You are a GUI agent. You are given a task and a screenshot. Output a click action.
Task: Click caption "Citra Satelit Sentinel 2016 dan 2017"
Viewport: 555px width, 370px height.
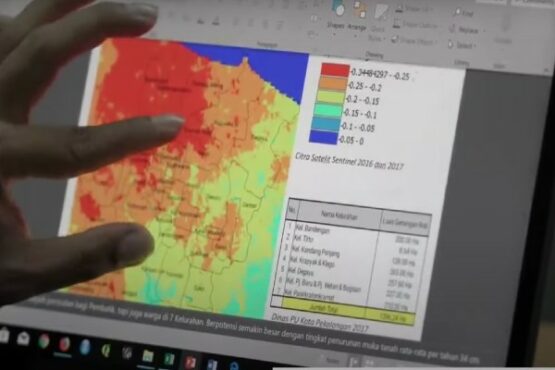[349, 161]
